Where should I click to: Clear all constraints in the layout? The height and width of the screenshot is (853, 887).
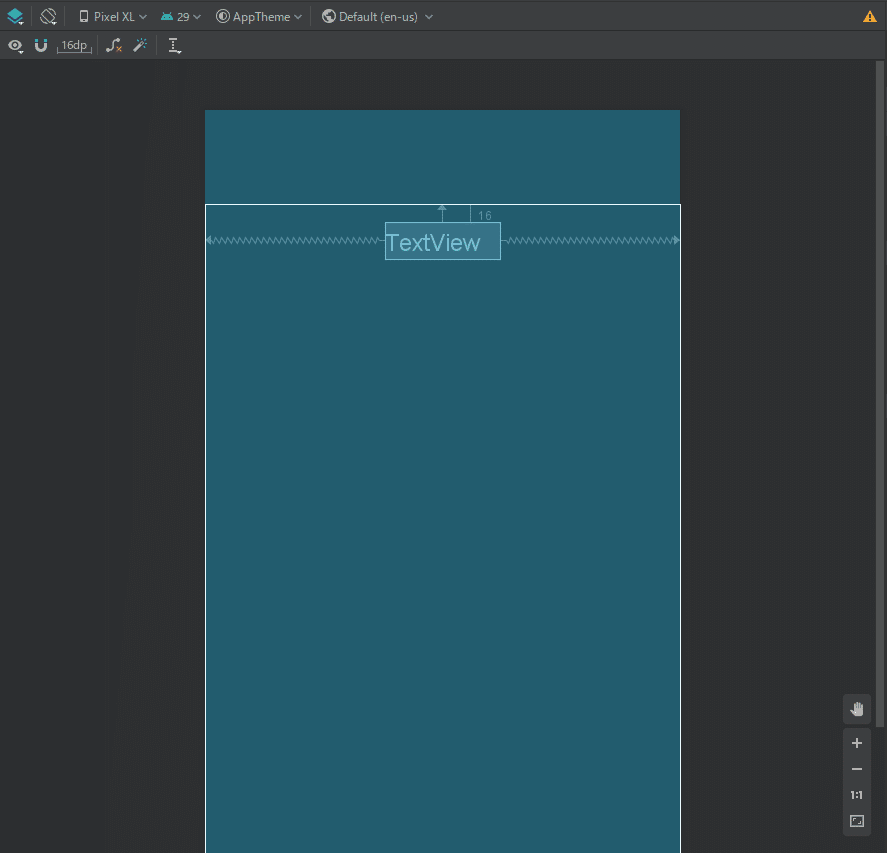tap(114, 45)
